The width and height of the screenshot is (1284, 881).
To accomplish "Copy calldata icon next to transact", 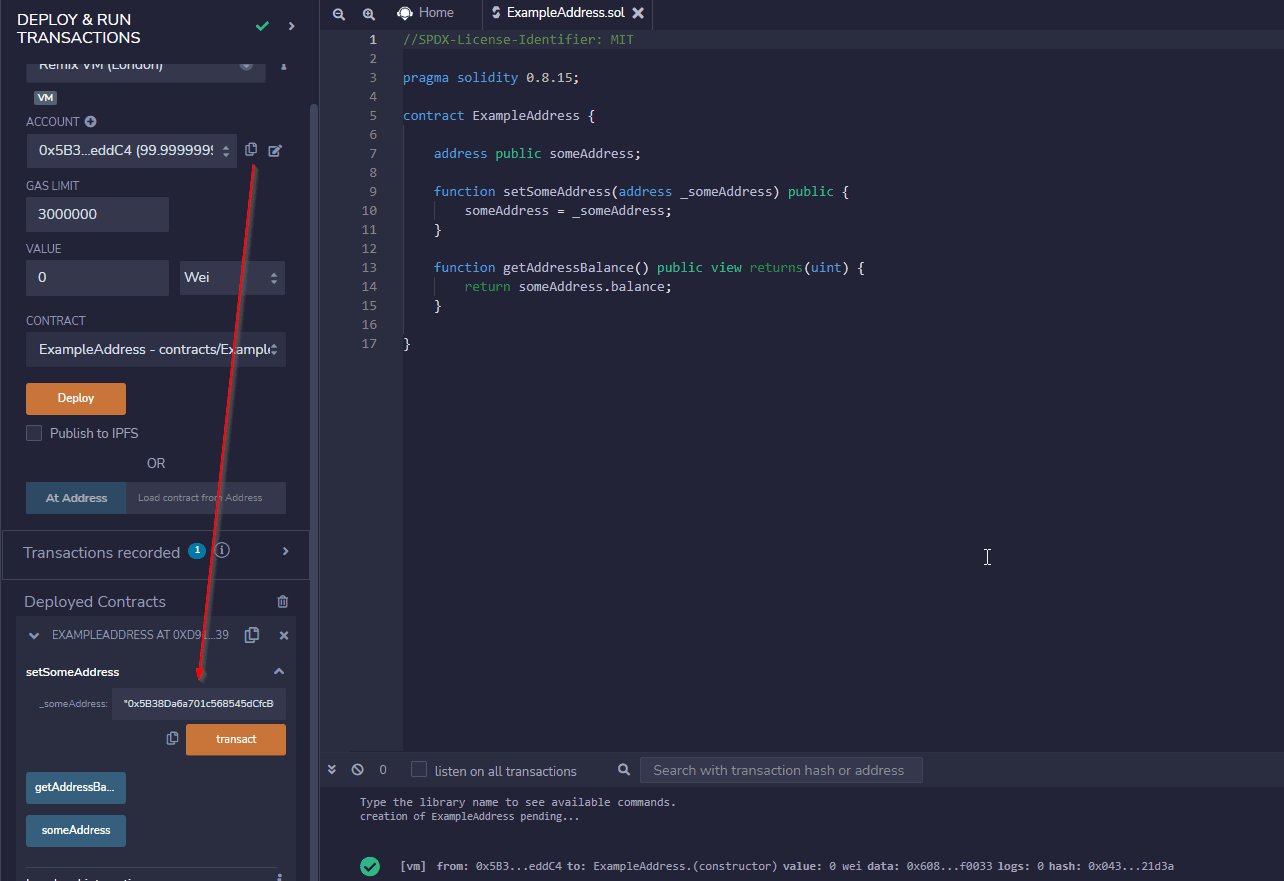I will pos(173,739).
